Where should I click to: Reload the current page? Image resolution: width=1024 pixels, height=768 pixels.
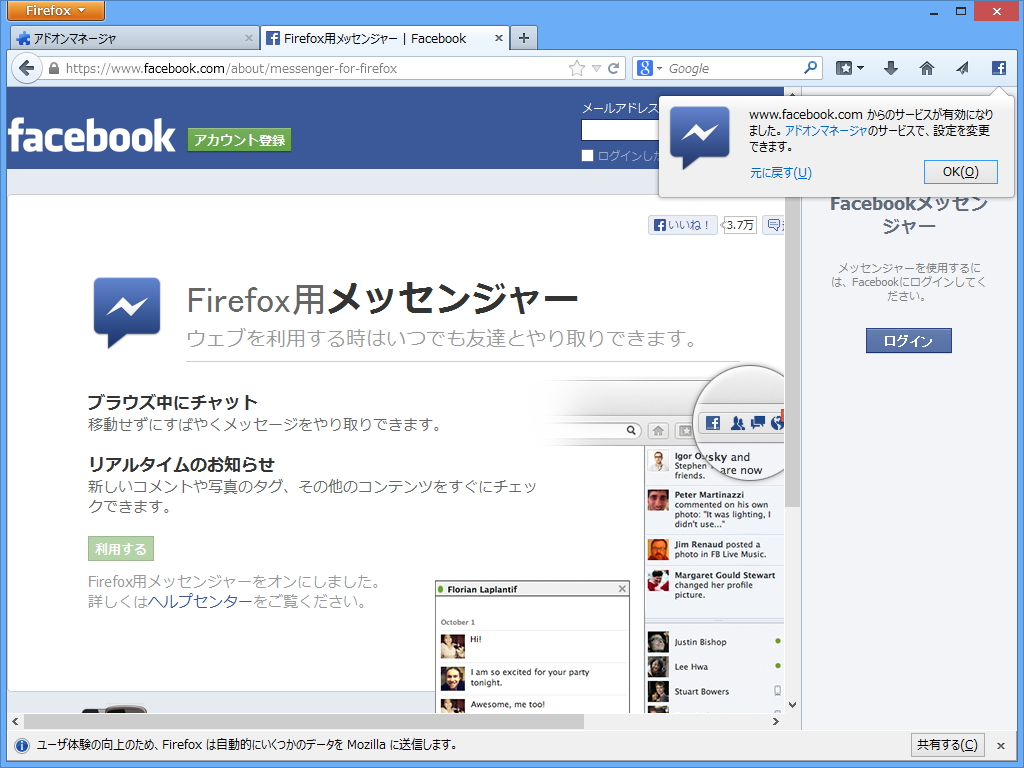tap(613, 69)
